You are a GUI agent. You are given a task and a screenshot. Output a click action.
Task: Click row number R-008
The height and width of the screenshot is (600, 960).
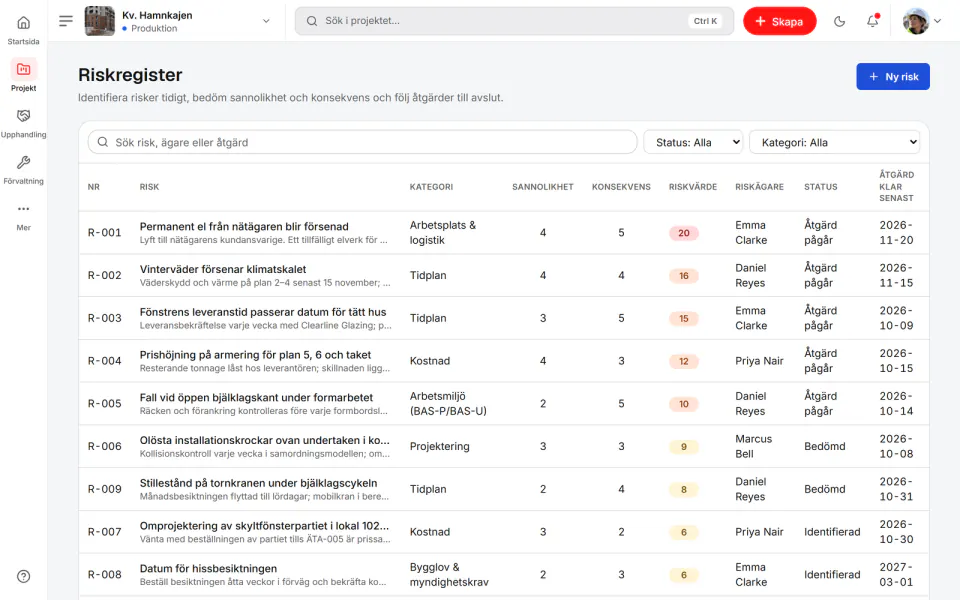click(105, 575)
